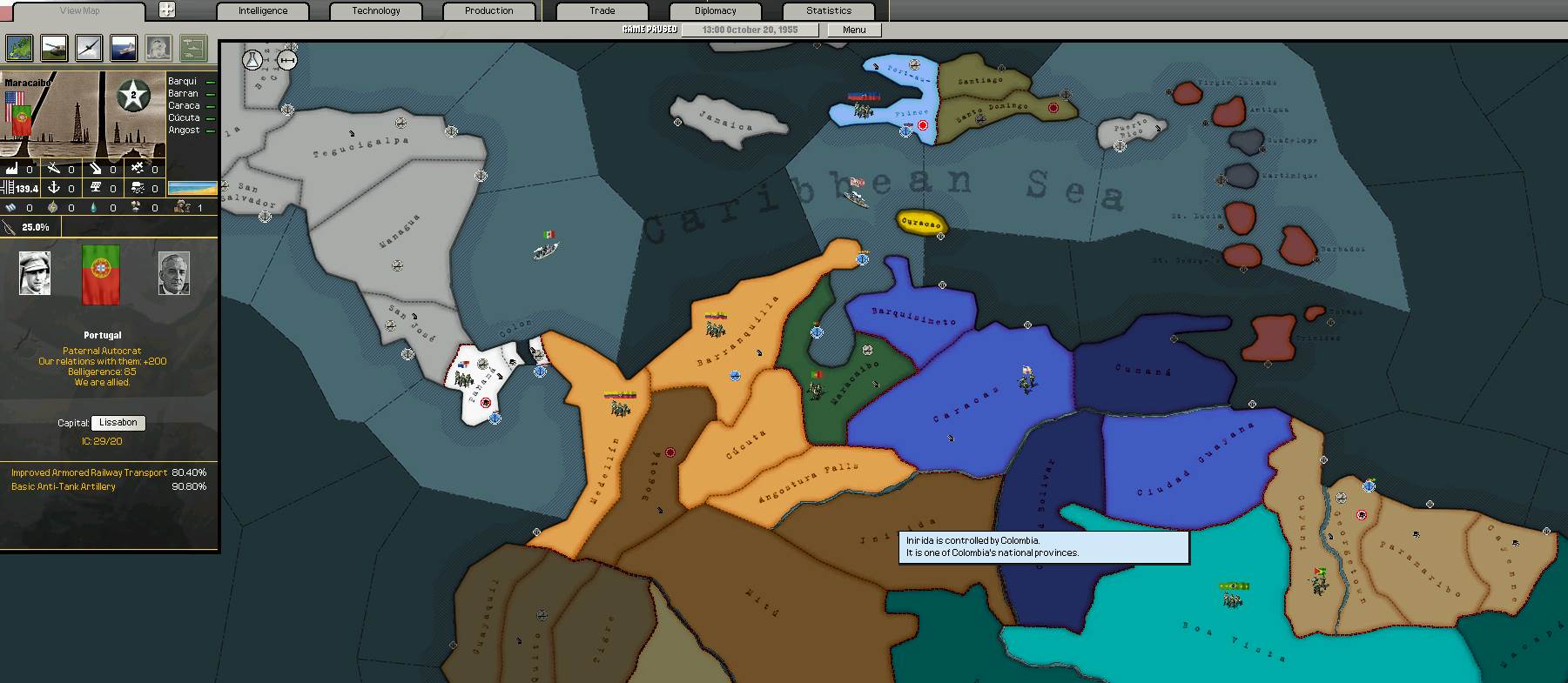Click the tank land units icon
This screenshot has width=1568, height=683.
pyautogui.click(x=54, y=48)
